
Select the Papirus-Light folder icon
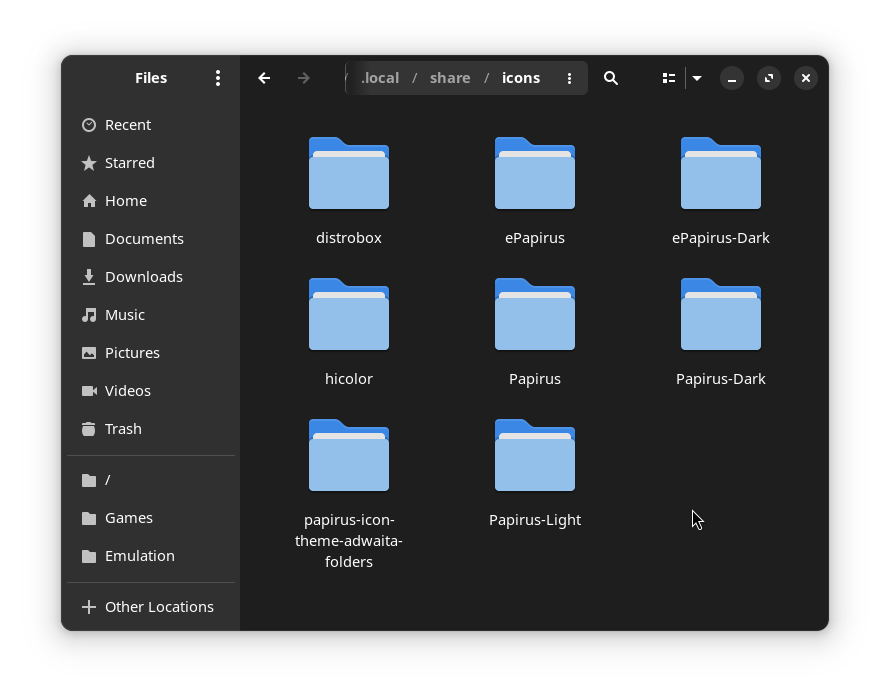(x=535, y=455)
